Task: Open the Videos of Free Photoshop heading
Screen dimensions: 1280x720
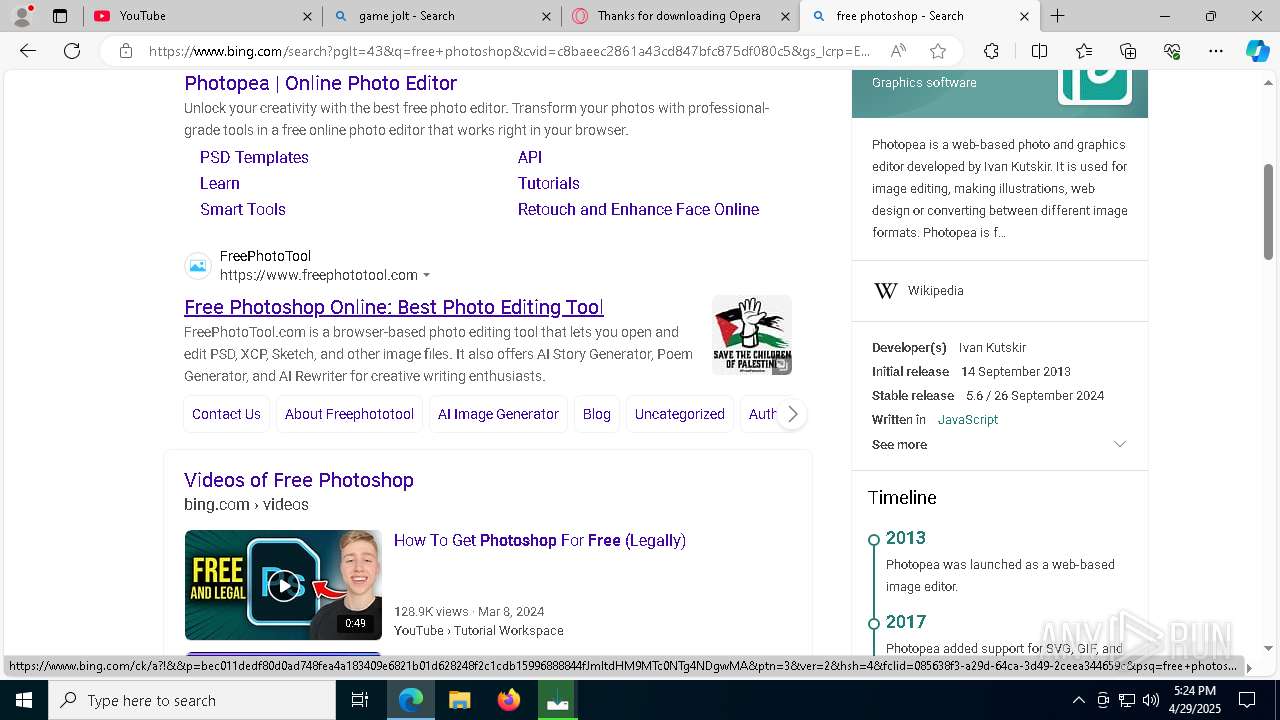Action: click(299, 480)
